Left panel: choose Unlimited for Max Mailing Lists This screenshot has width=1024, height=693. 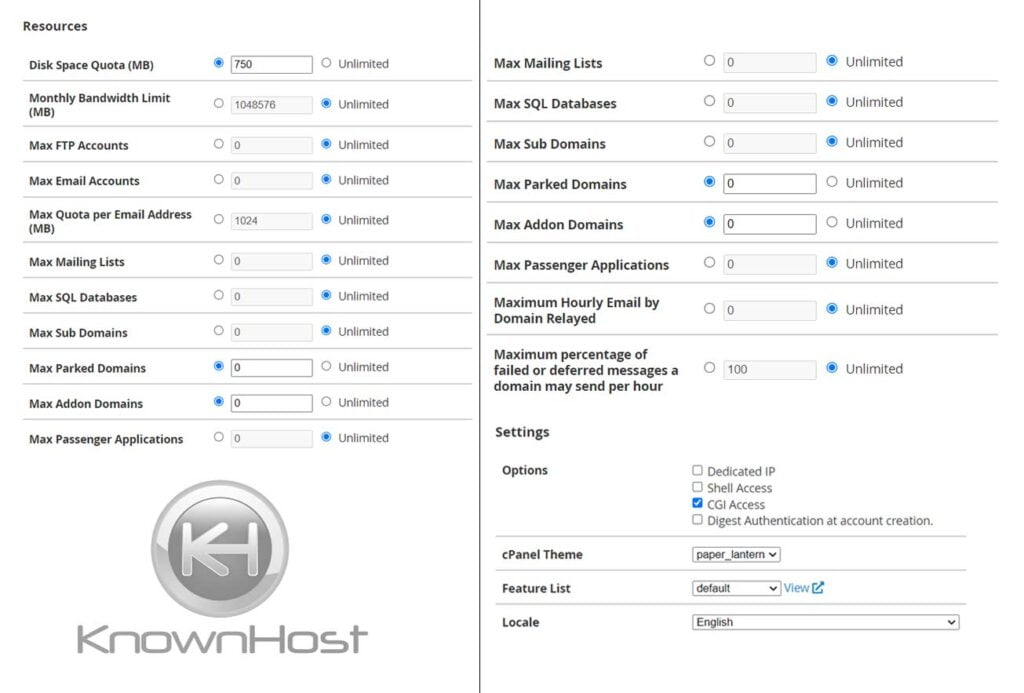pos(327,260)
